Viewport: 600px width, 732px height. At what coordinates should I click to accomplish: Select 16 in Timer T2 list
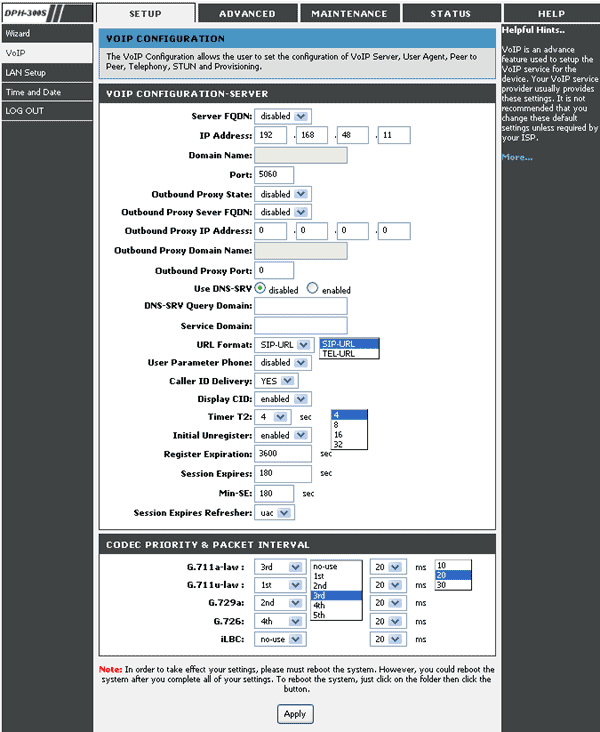[349, 435]
